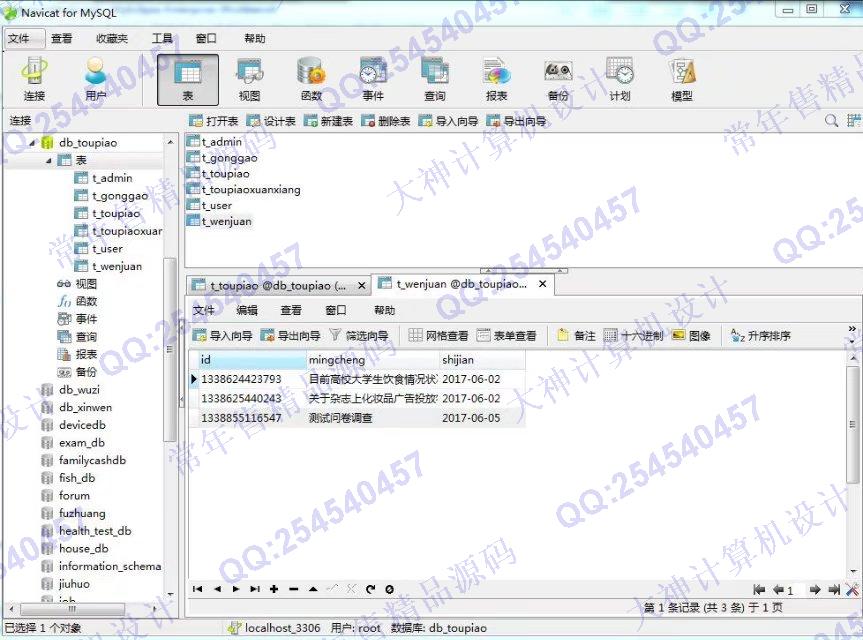
Task: Open the 计划 schedule section
Action: tap(620, 80)
